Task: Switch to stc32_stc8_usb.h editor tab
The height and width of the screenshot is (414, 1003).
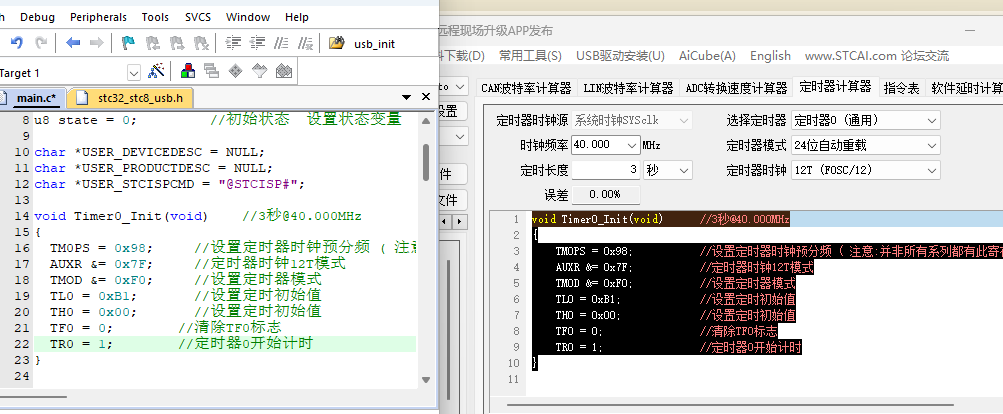Action: tap(130, 98)
